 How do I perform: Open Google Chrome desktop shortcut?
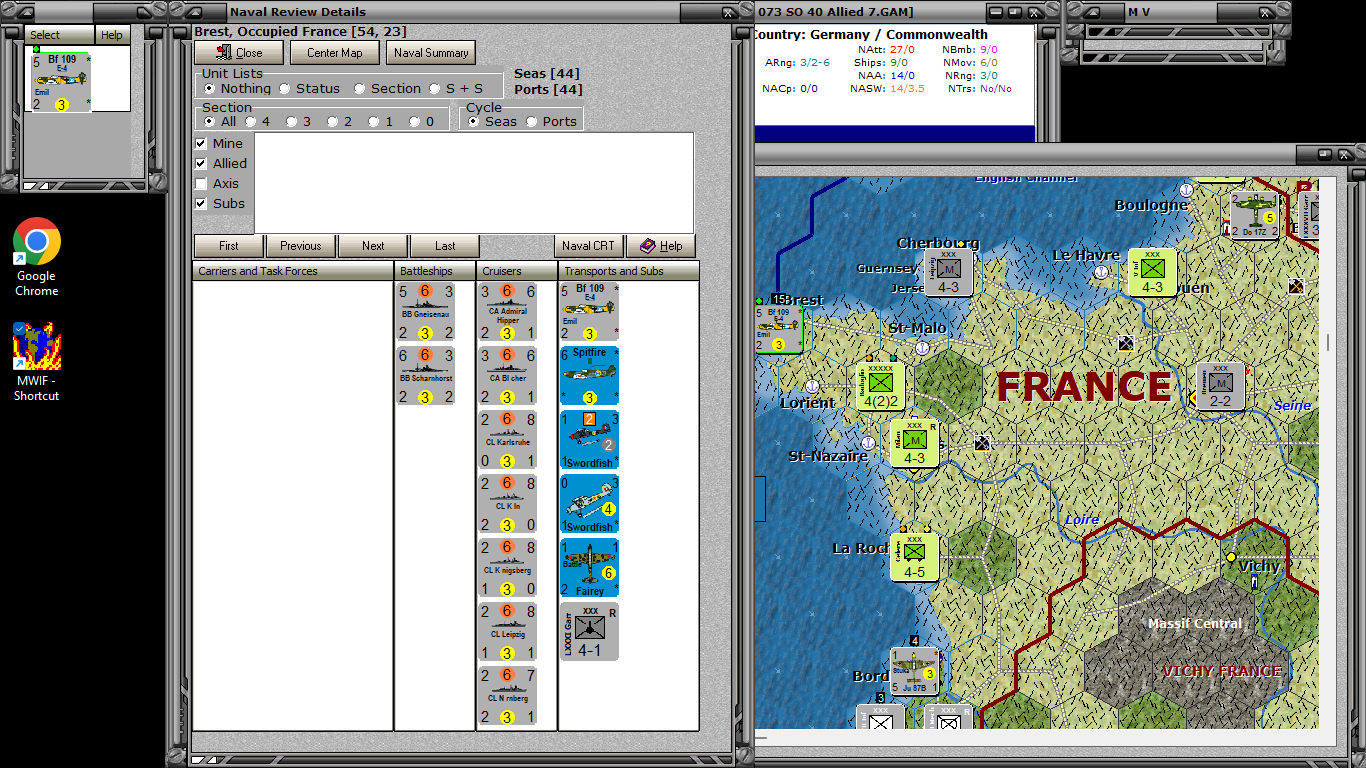37,257
